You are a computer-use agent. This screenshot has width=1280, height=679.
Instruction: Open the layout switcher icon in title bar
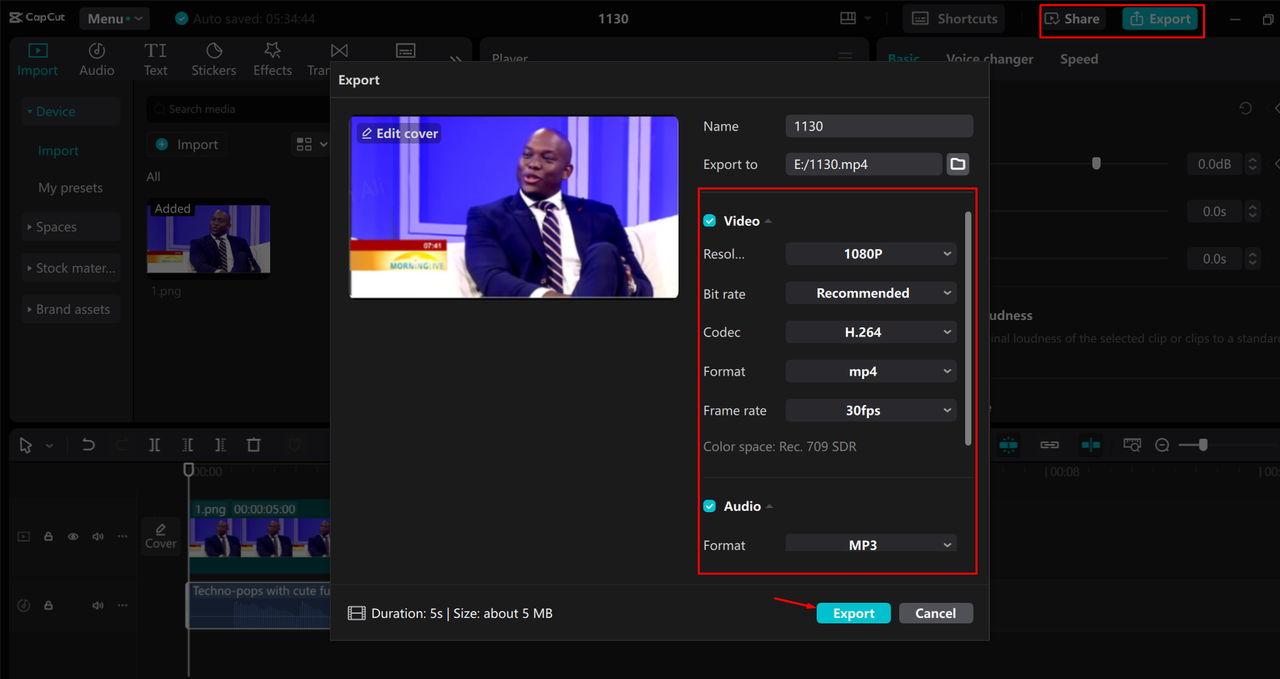pos(848,18)
